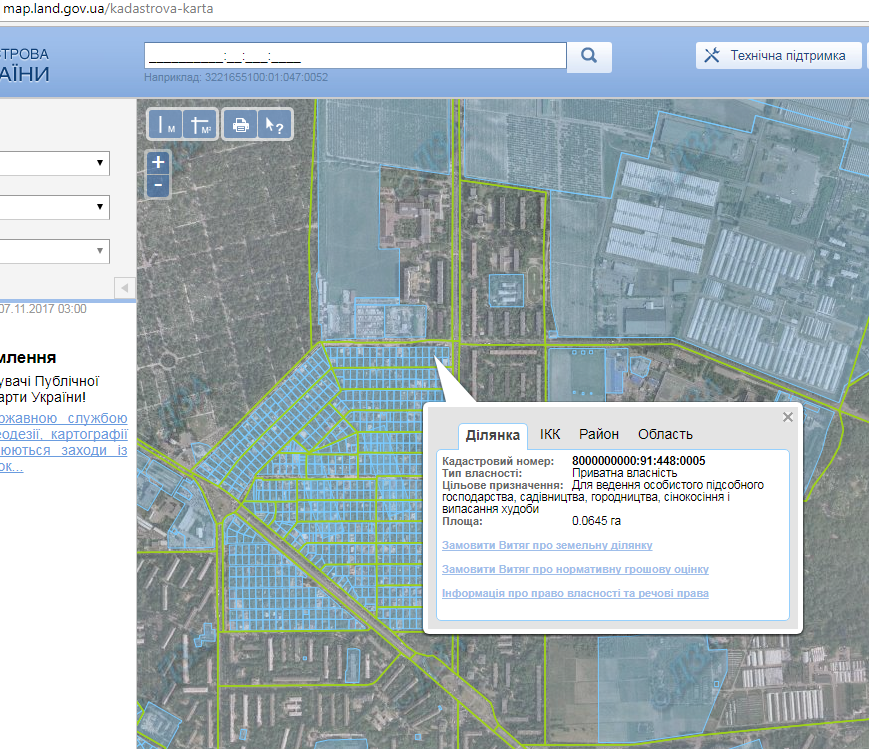The image size is (869, 749).
Task: Open the middle dropdown in left panel
Action: point(54,207)
